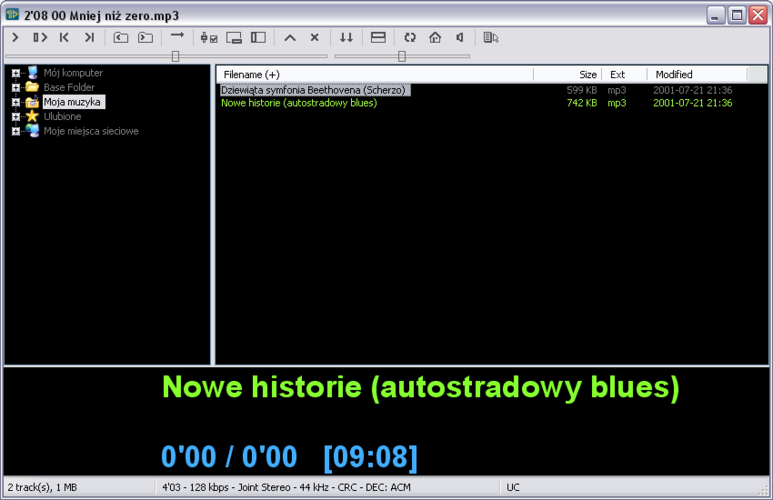The height and width of the screenshot is (500, 773).
Task: Toggle the folder tree side panel icon
Action: pos(258,37)
